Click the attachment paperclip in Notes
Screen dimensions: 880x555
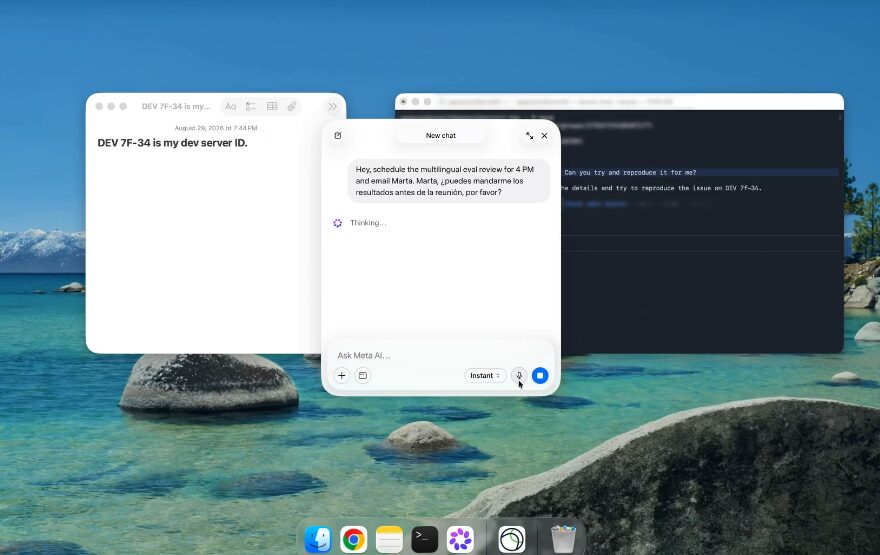[292, 106]
